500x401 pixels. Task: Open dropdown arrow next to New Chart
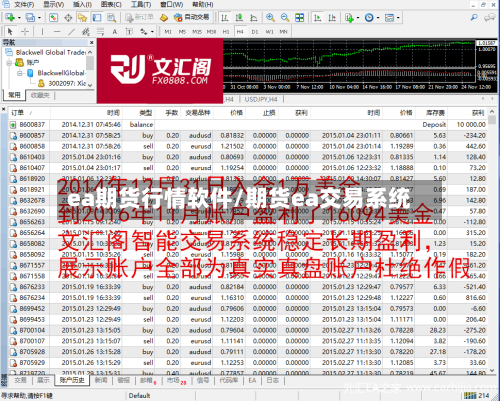click(19, 18)
